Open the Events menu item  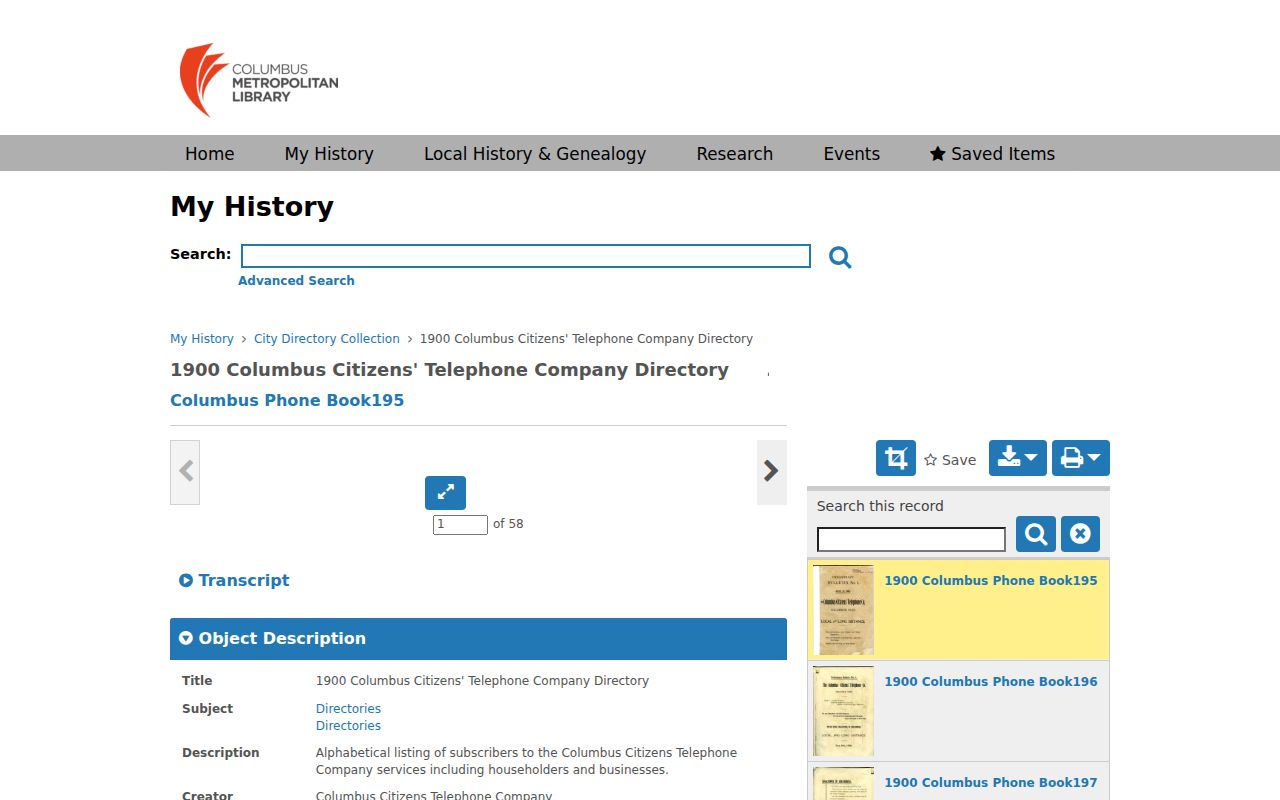(852, 153)
